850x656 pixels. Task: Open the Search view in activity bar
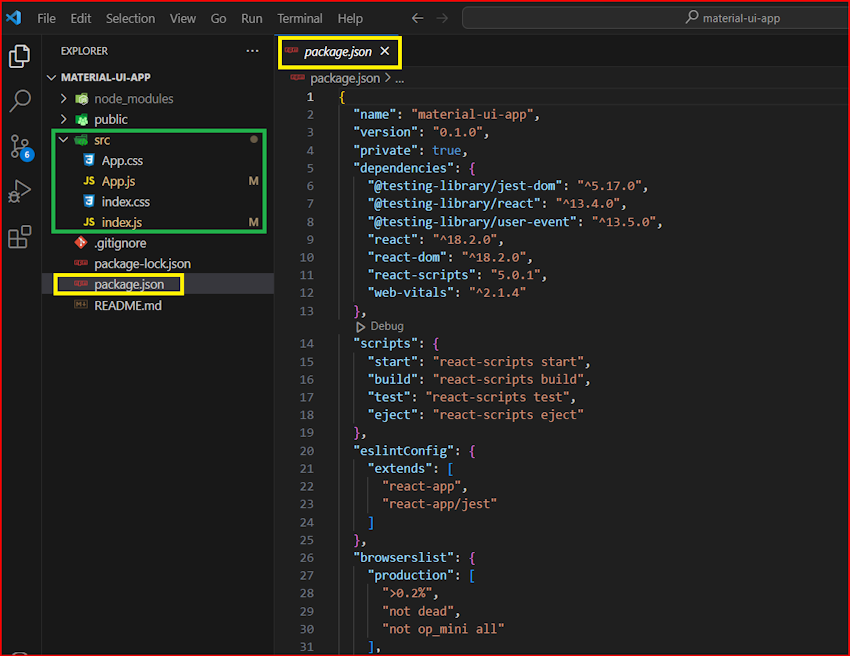click(x=19, y=101)
